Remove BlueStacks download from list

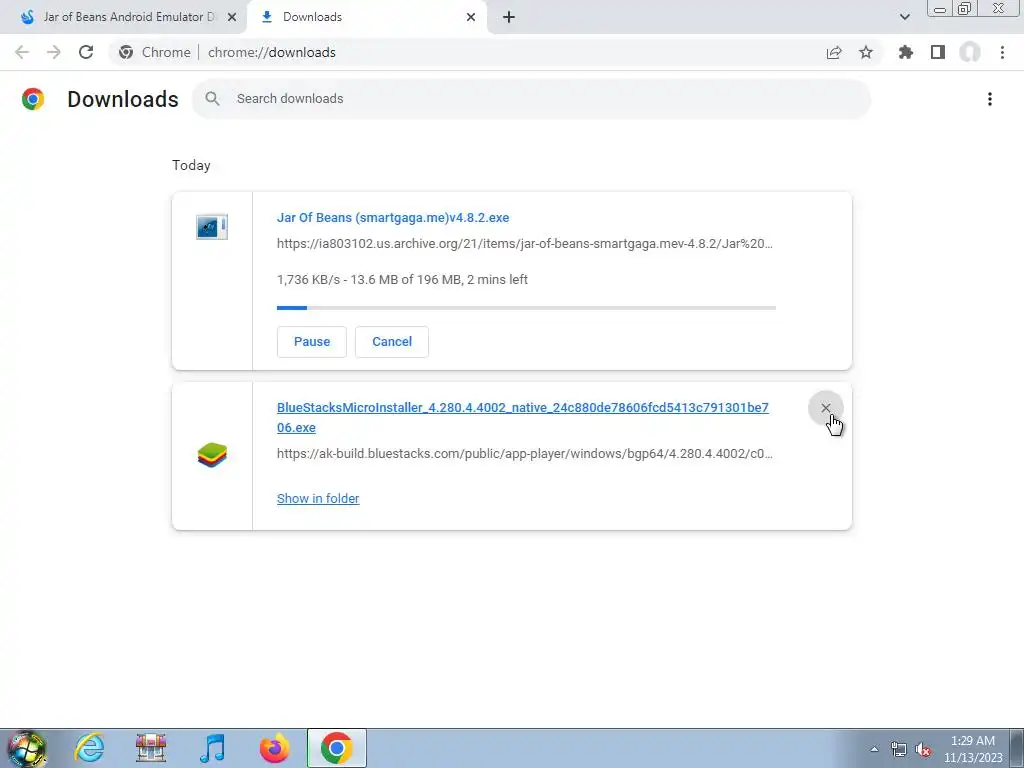(825, 408)
